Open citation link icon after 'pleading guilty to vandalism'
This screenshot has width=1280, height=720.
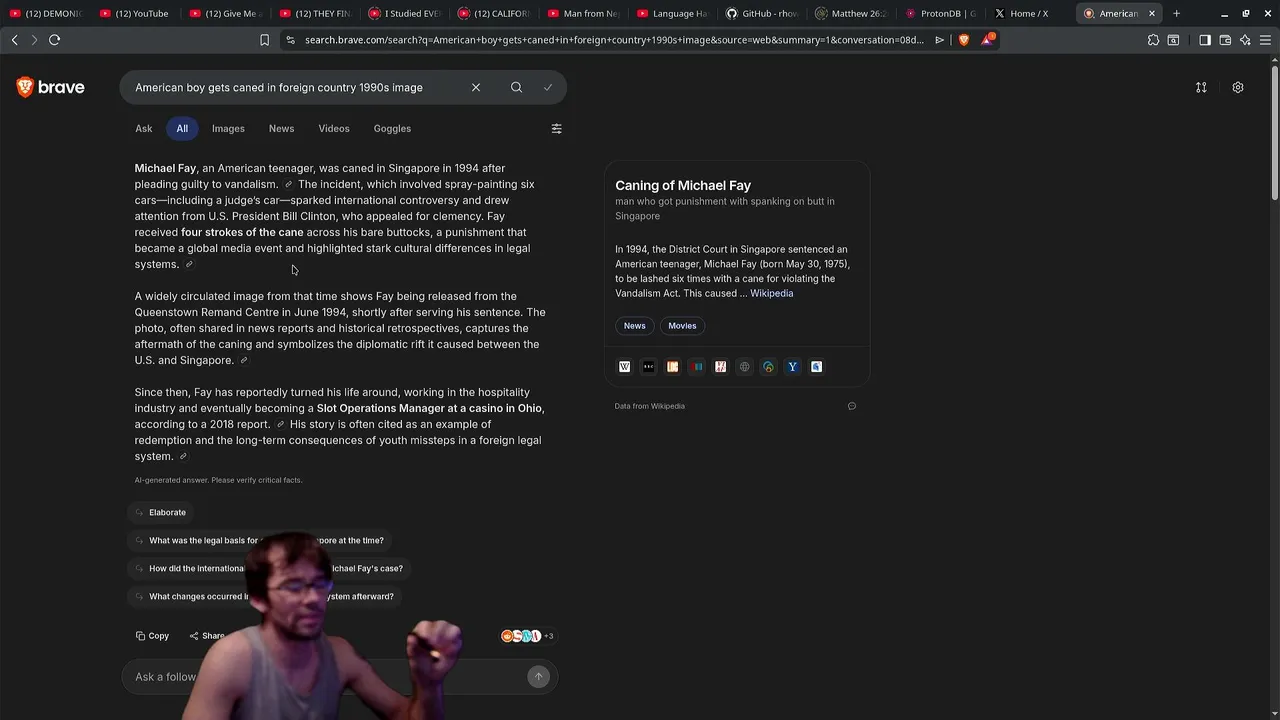288,184
